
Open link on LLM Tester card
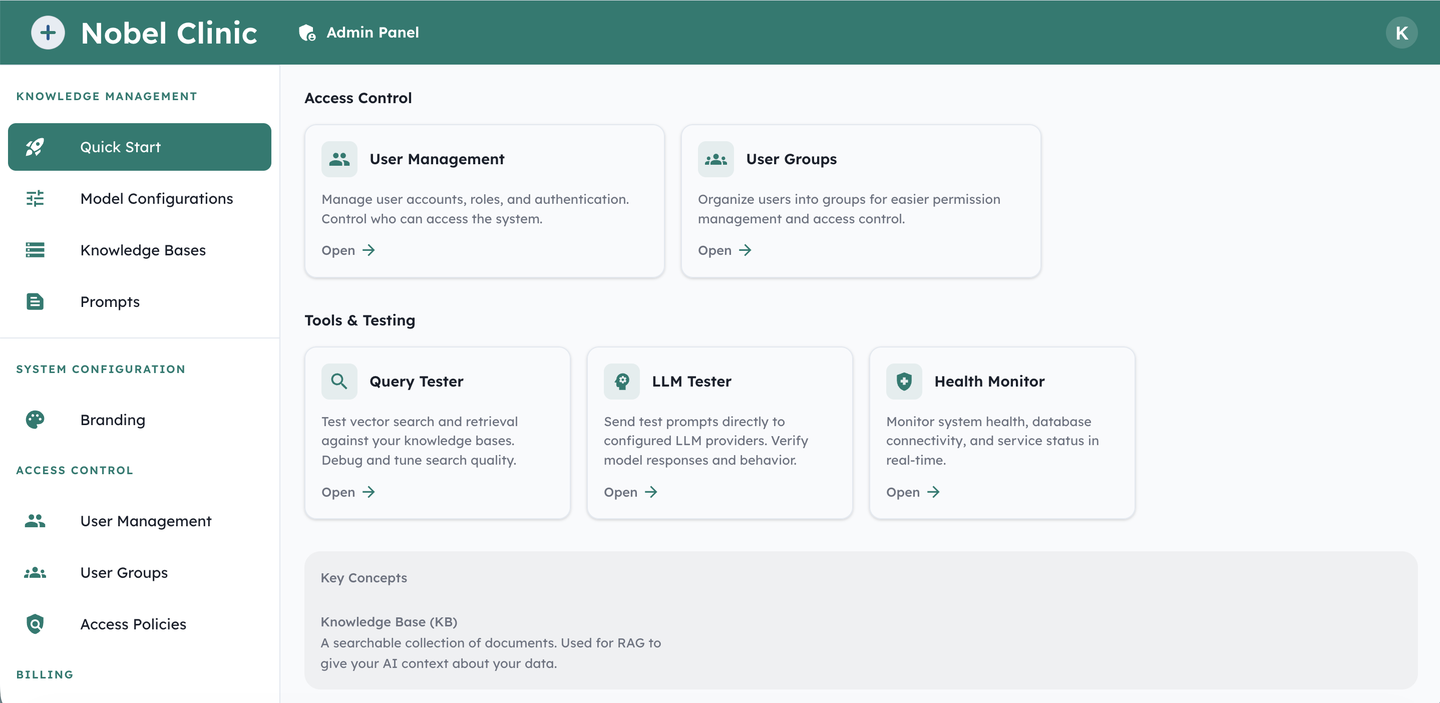(630, 492)
